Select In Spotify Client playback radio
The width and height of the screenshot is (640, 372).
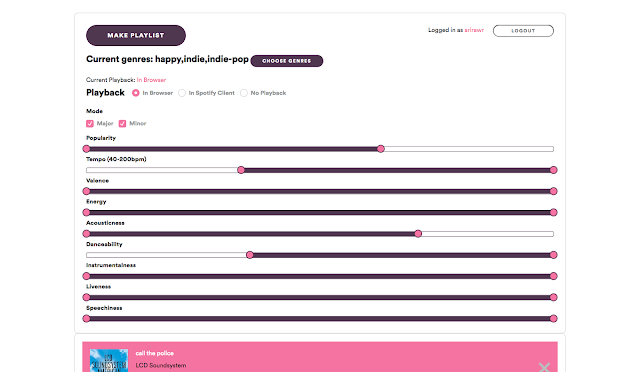pyautogui.click(x=182, y=93)
